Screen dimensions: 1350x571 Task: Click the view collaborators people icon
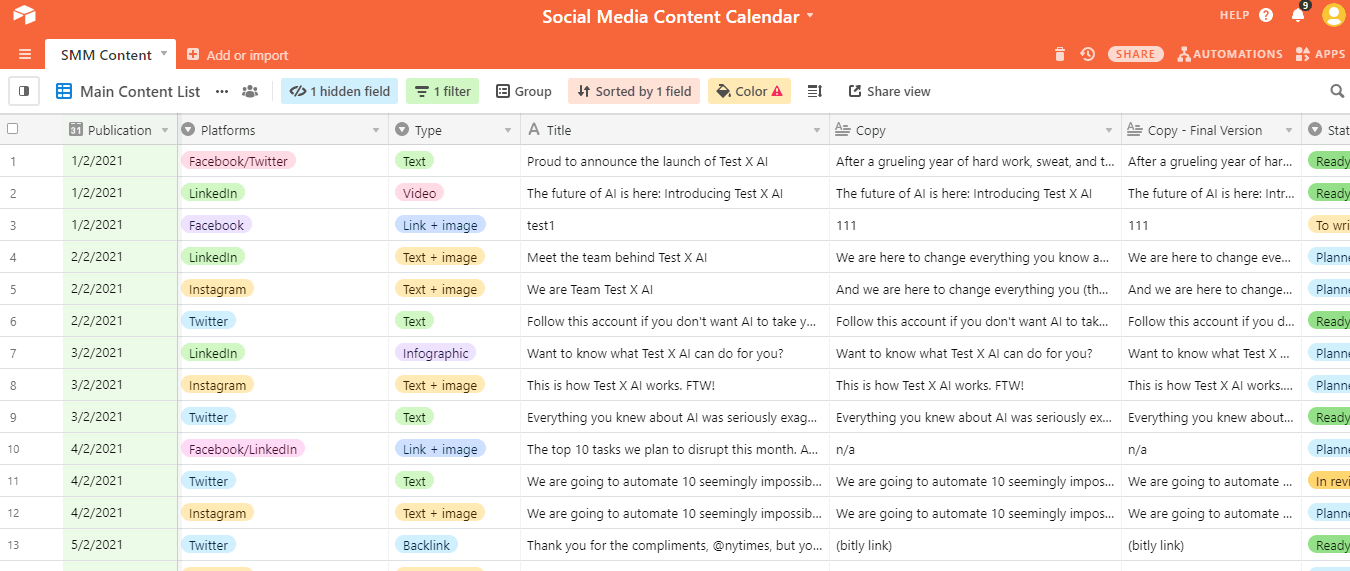pos(250,91)
